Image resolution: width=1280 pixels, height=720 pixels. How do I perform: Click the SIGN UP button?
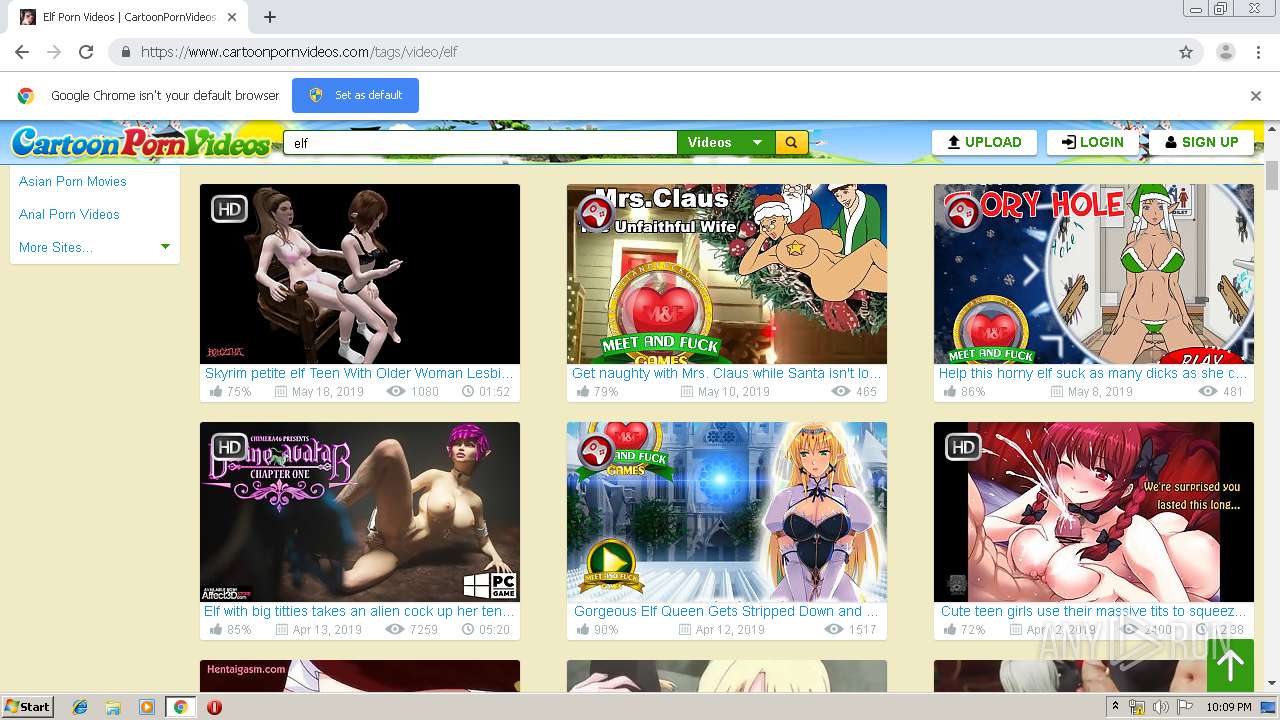pos(1201,142)
